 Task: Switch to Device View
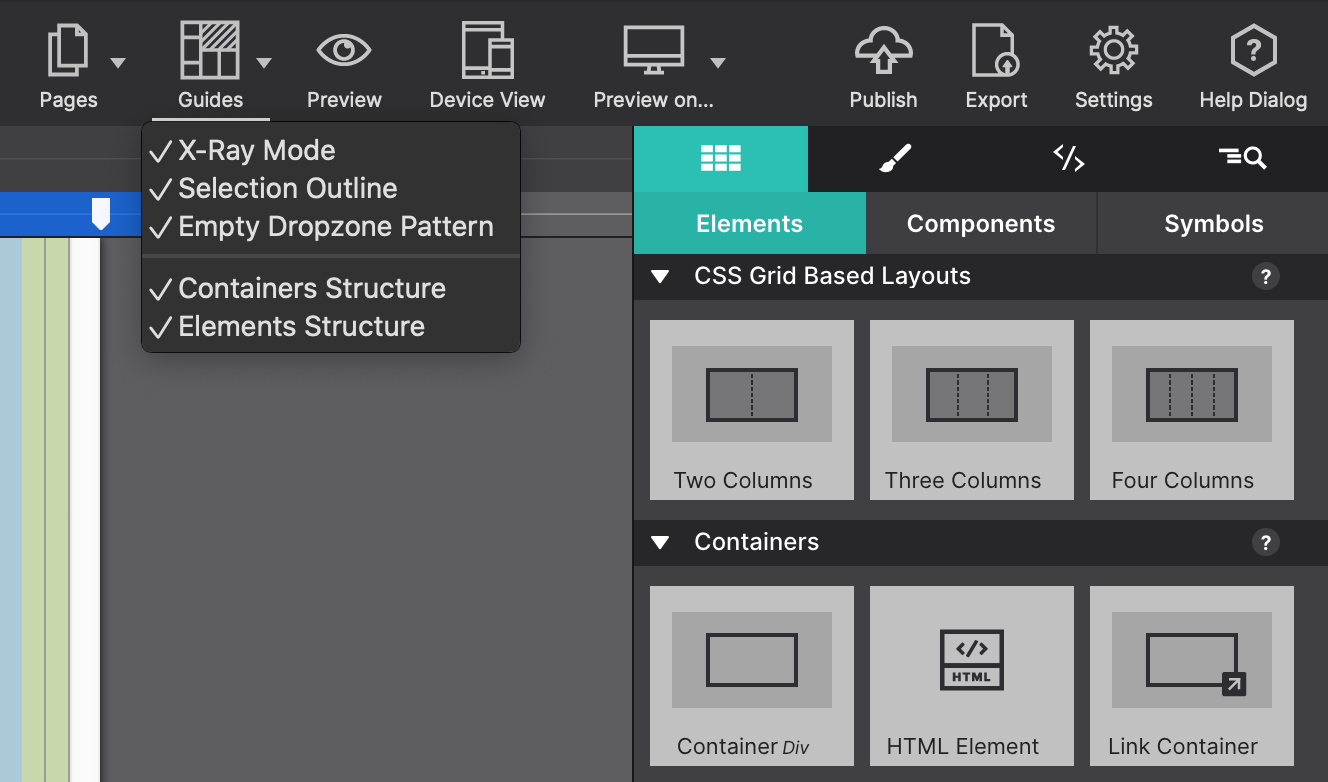(x=487, y=50)
